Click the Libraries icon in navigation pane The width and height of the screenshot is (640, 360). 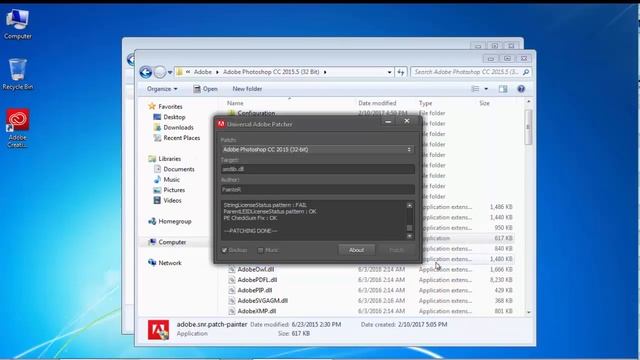pos(152,159)
